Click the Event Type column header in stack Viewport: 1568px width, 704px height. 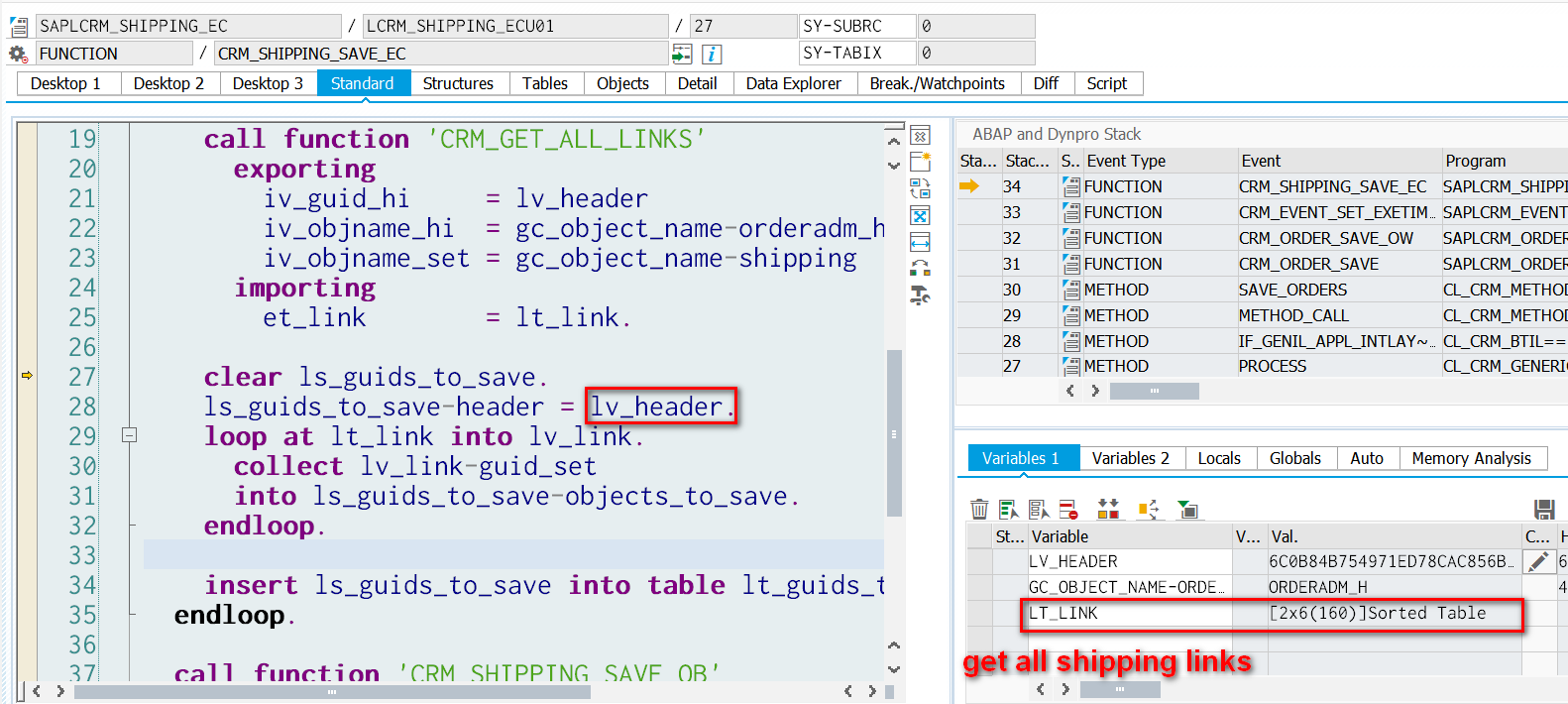pyautogui.click(x=1160, y=161)
